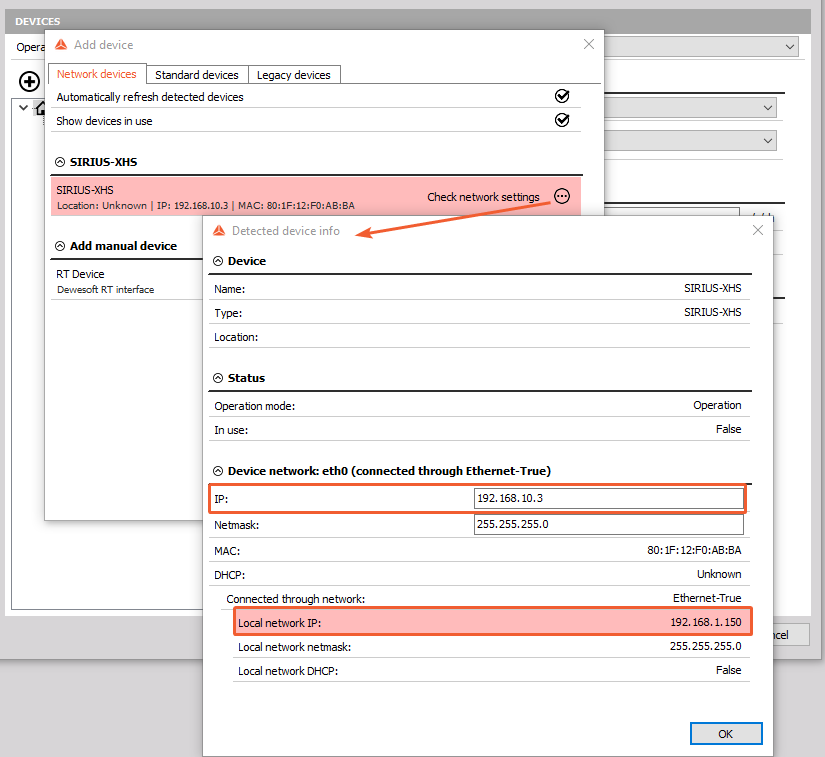Click the add device plus icon

pyautogui.click(x=29, y=82)
